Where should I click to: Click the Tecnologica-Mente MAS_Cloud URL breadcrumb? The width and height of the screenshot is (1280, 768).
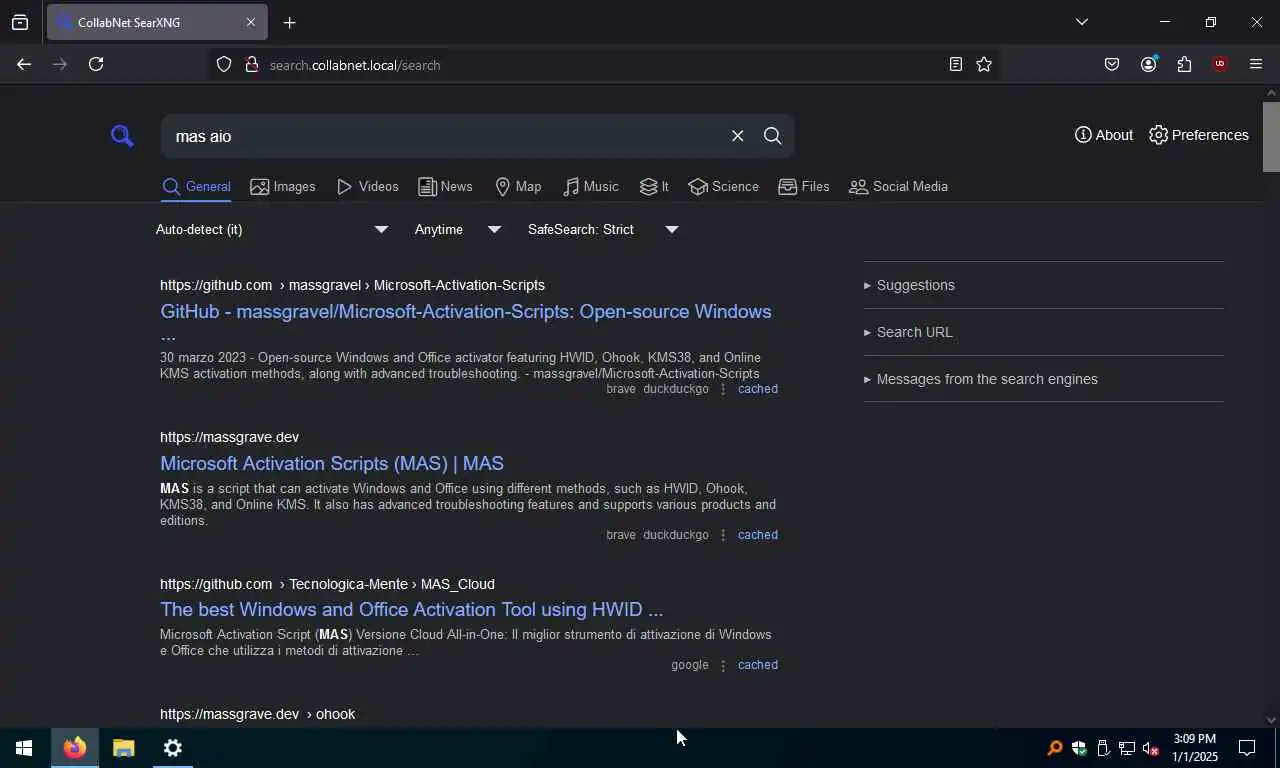[327, 584]
